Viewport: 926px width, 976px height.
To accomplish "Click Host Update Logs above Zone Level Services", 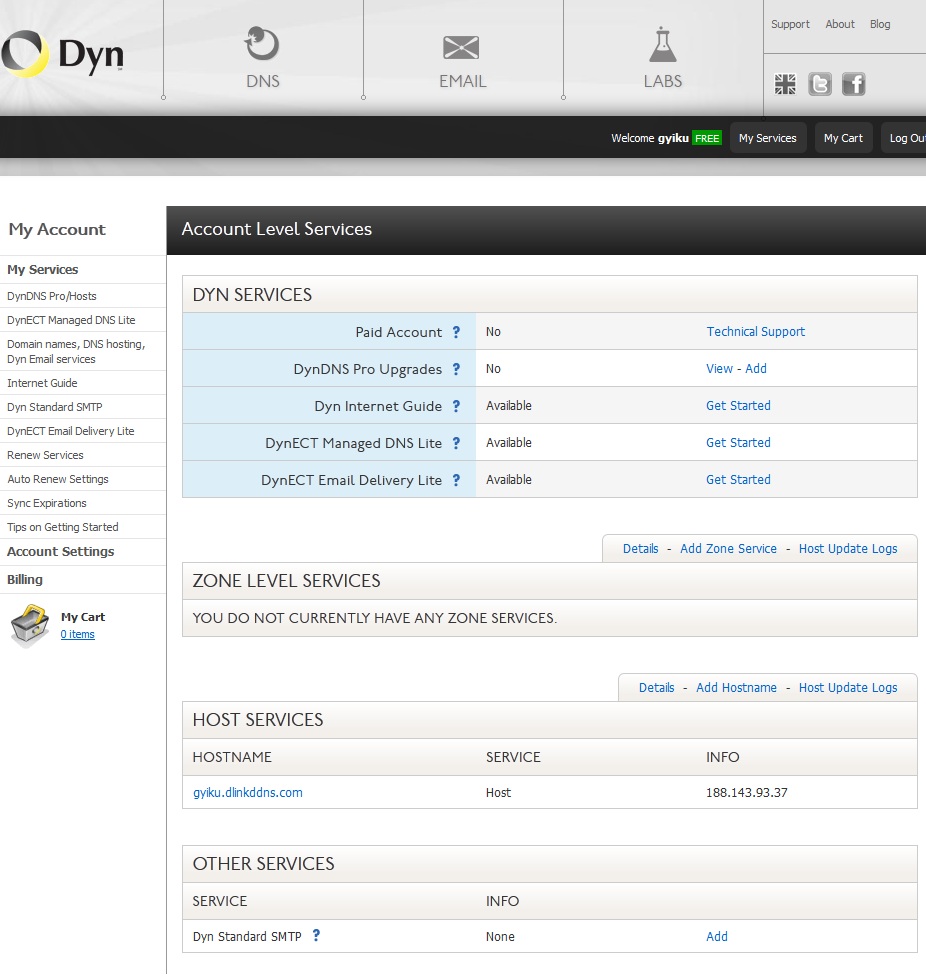I will tap(848, 548).
